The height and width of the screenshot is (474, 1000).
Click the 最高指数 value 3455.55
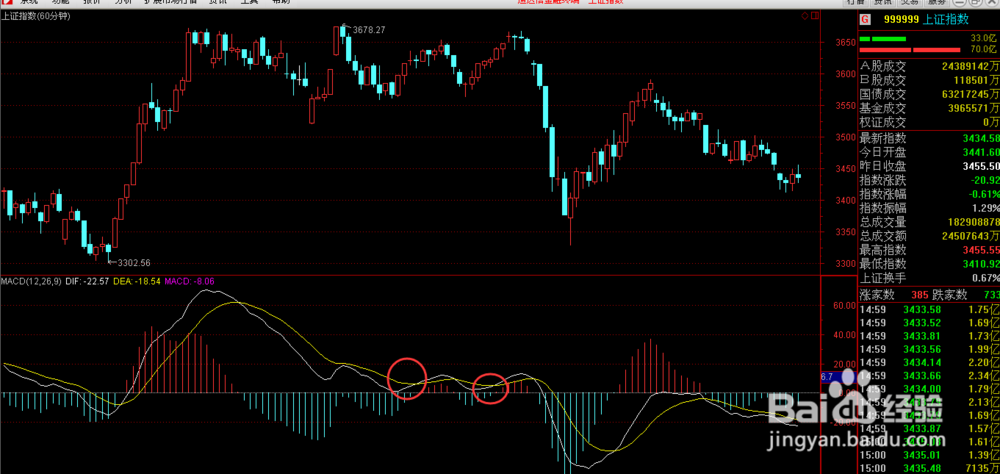(x=983, y=250)
